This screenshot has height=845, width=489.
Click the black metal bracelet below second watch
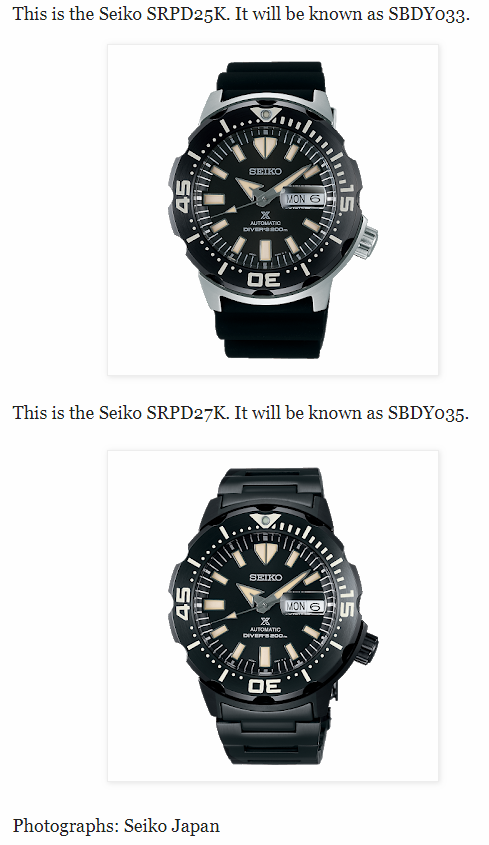[x=272, y=736]
